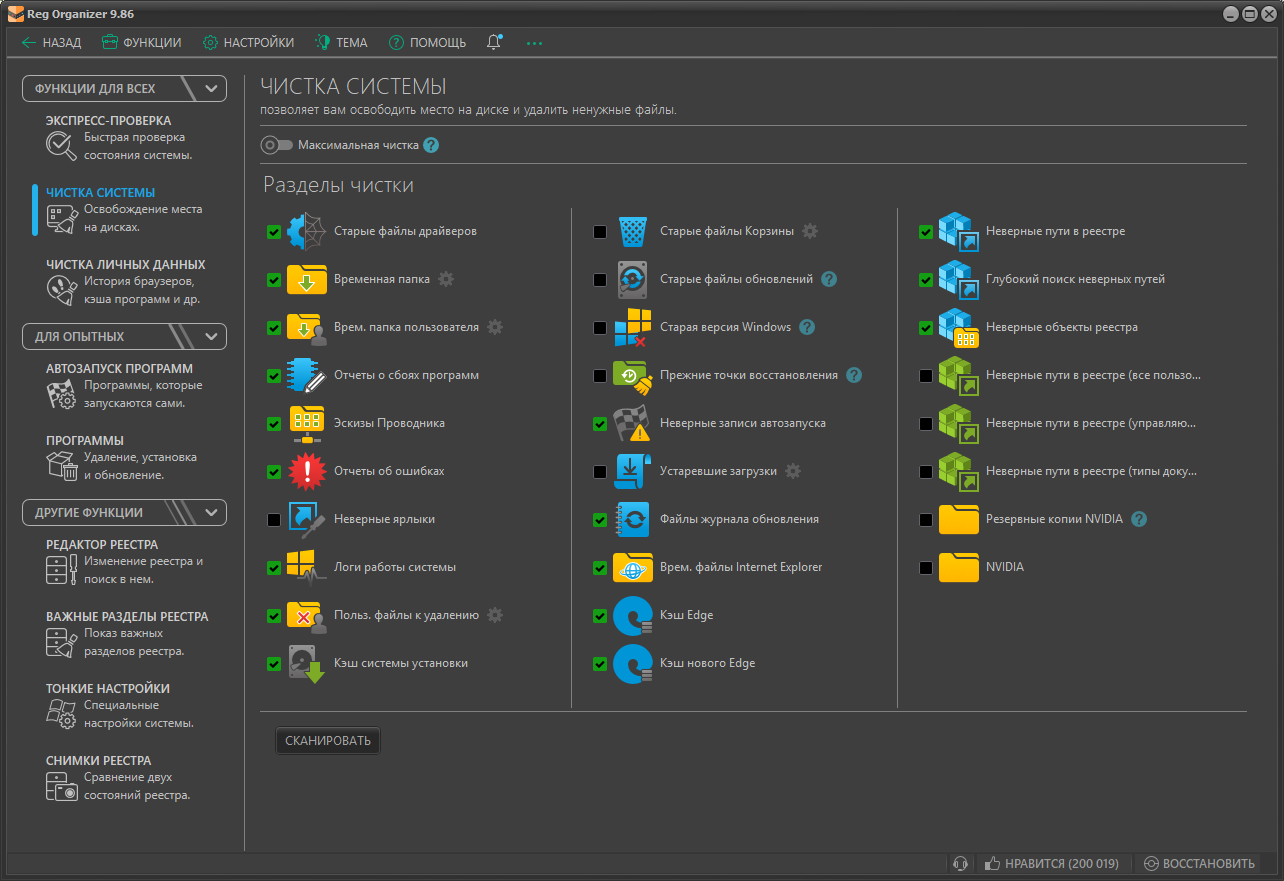Viewport: 1284px width, 881px height.
Task: Collapse the ДРУГИЕ ФУНКЦИИ section
Action: click(211, 513)
